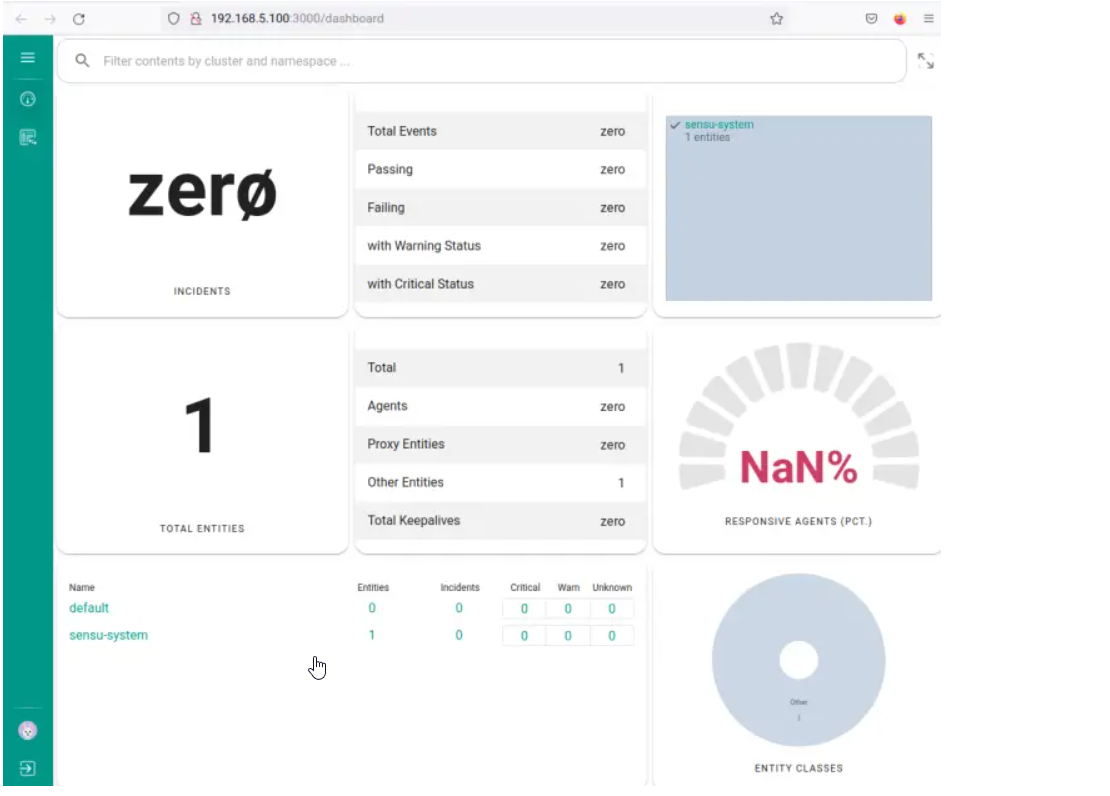Click the dashboard gauge icon in sidebar
Viewport: 1110px width, 796px height.
tap(28, 99)
